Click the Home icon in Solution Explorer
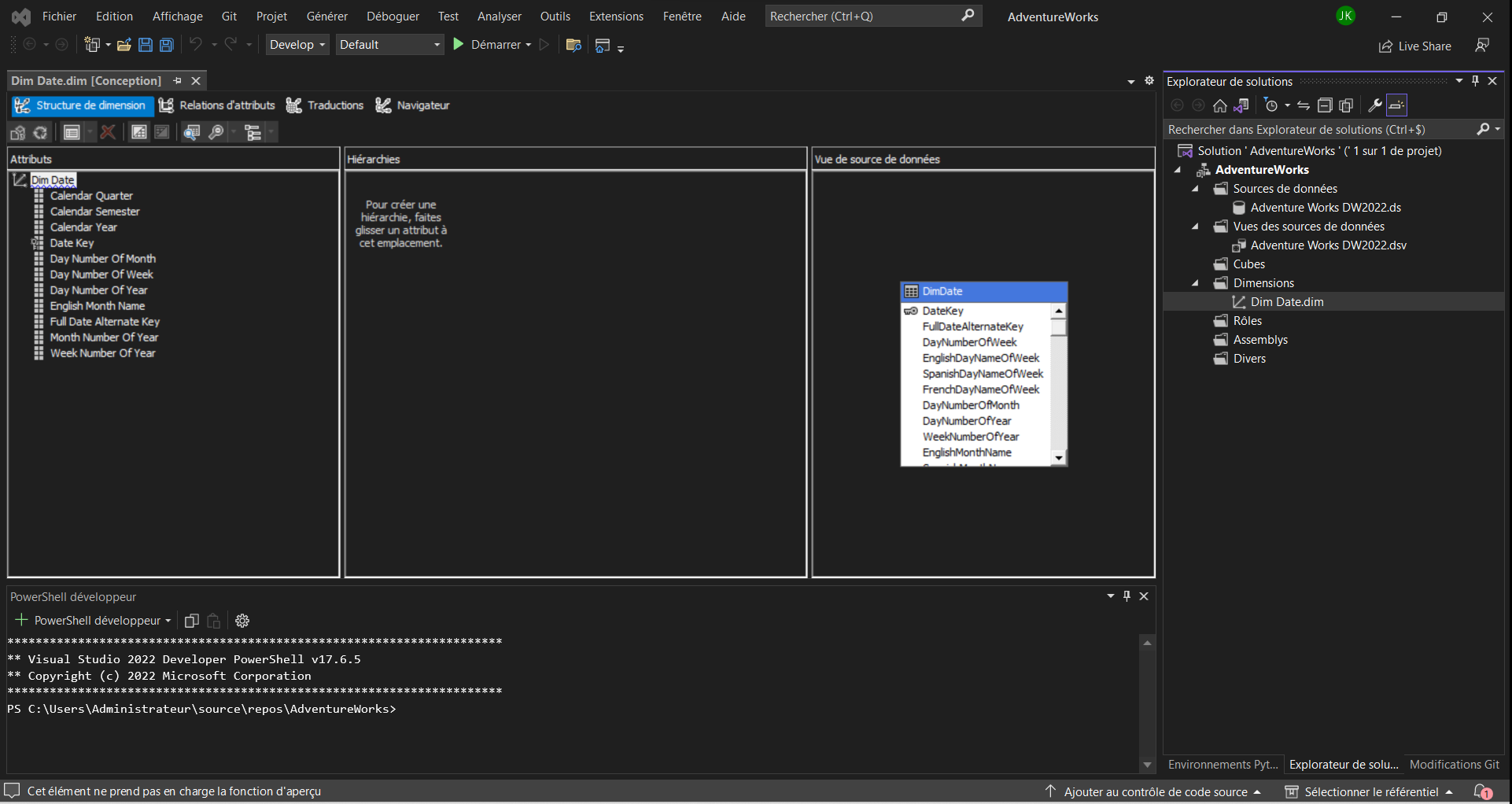 (x=1220, y=105)
